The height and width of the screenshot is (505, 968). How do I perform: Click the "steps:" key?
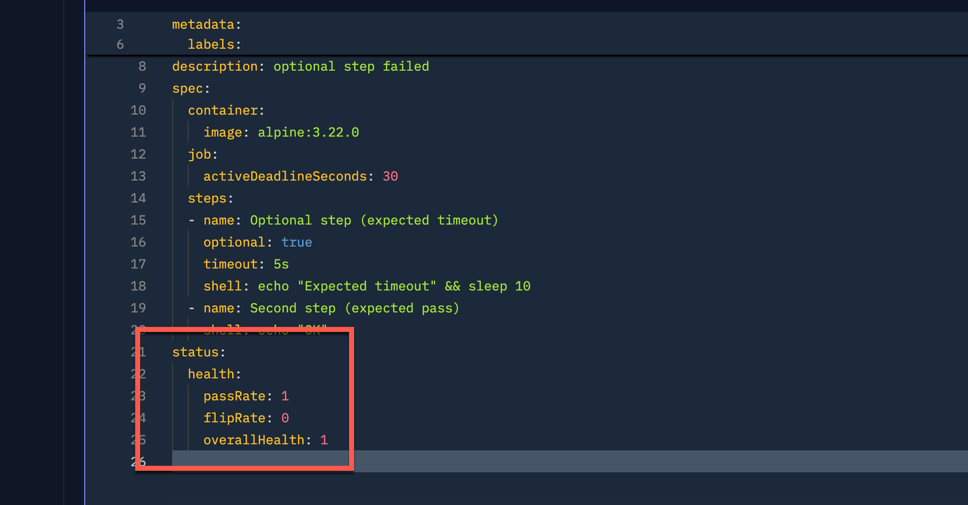(x=210, y=198)
